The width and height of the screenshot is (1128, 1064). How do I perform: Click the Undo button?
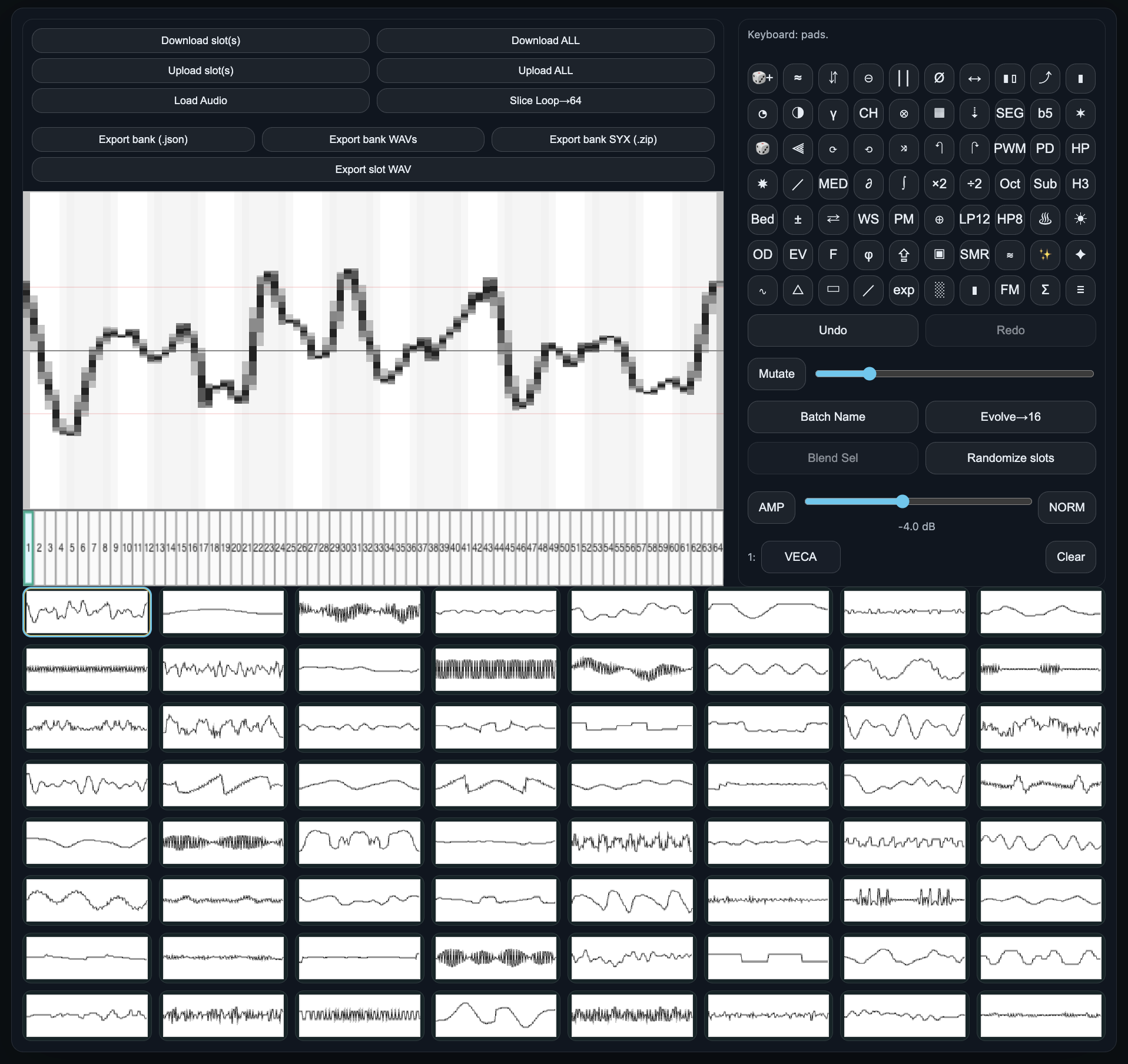[x=832, y=330]
